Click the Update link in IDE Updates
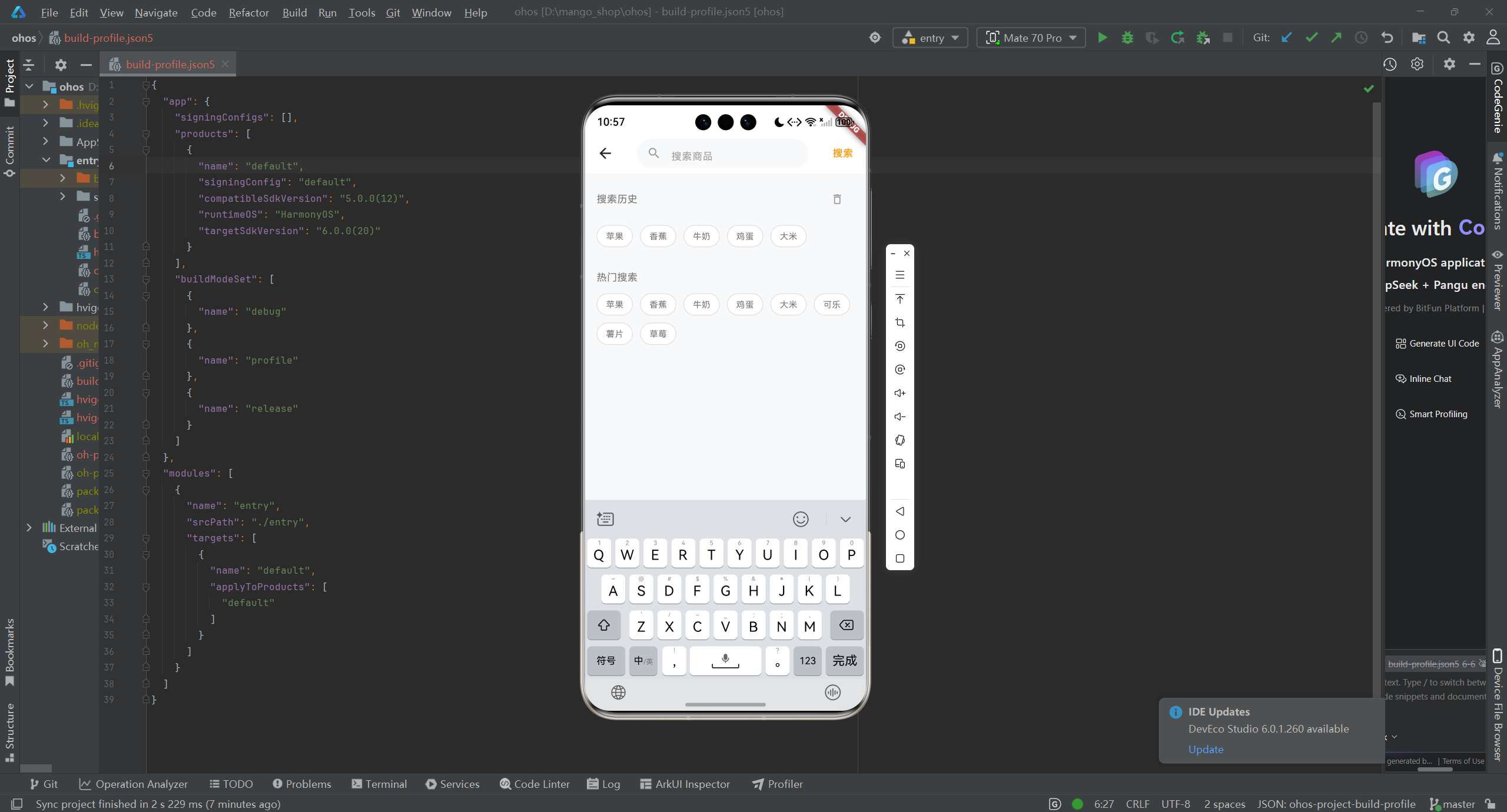This screenshot has height=812, width=1507. (1205, 749)
